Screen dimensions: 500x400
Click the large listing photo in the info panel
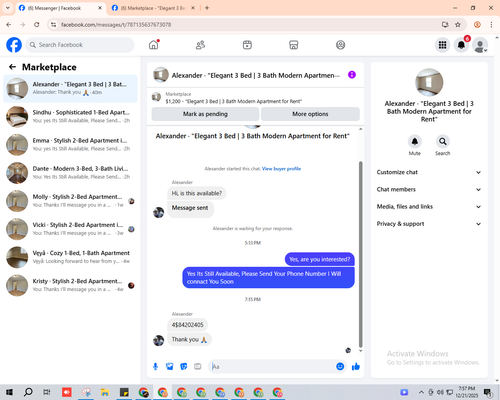coord(429,82)
